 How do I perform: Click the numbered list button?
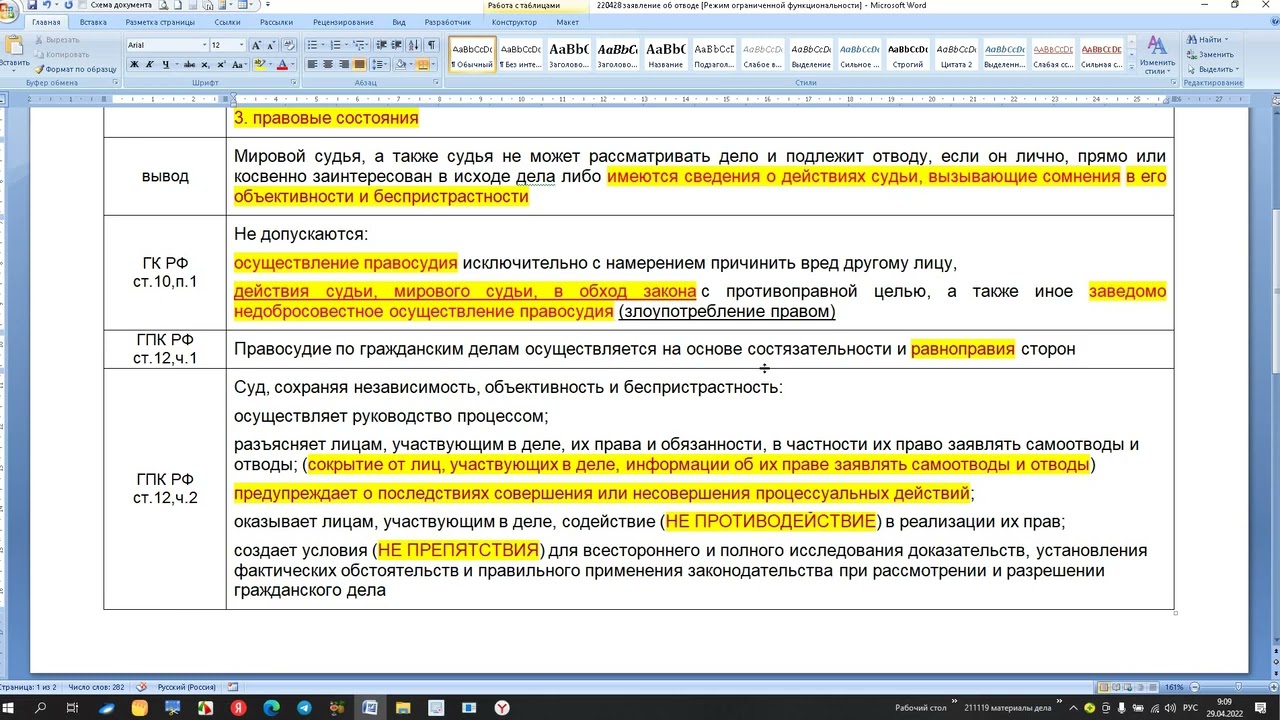click(x=336, y=45)
